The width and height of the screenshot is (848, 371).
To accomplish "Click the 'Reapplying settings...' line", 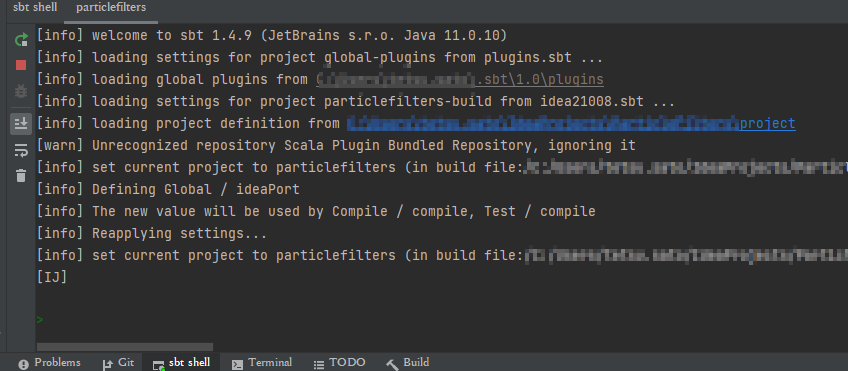I will [x=151, y=234].
